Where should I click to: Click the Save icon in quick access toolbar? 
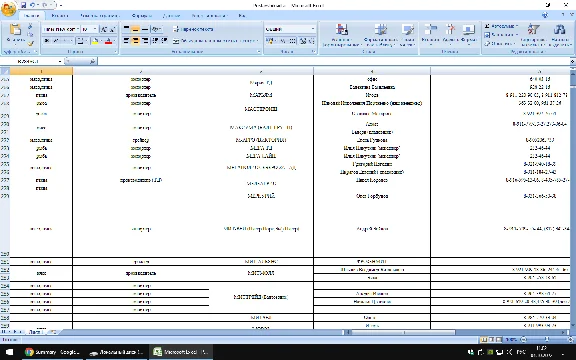(24, 5)
